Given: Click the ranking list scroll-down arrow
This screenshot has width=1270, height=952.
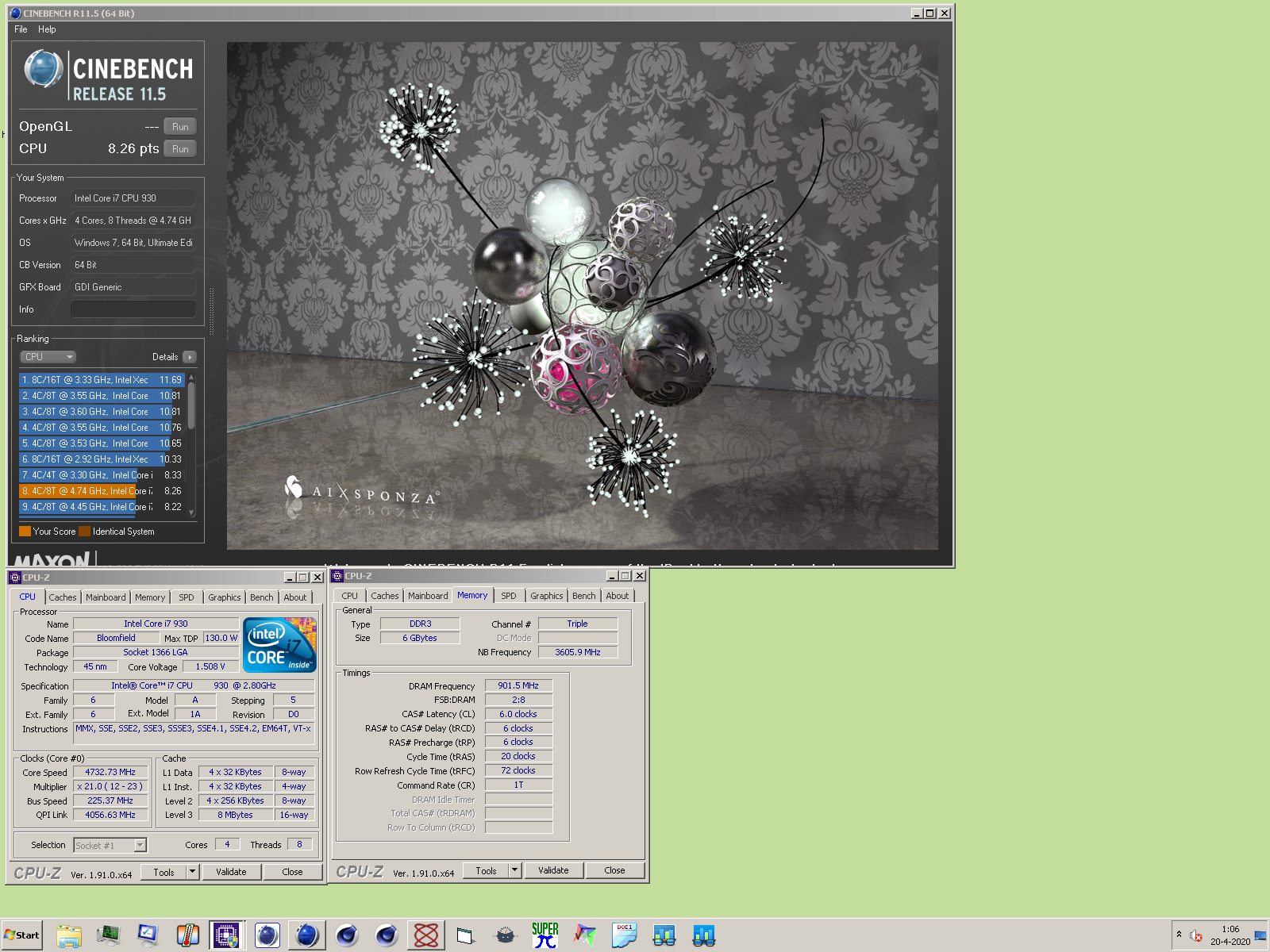Looking at the screenshot, I should coord(191,513).
